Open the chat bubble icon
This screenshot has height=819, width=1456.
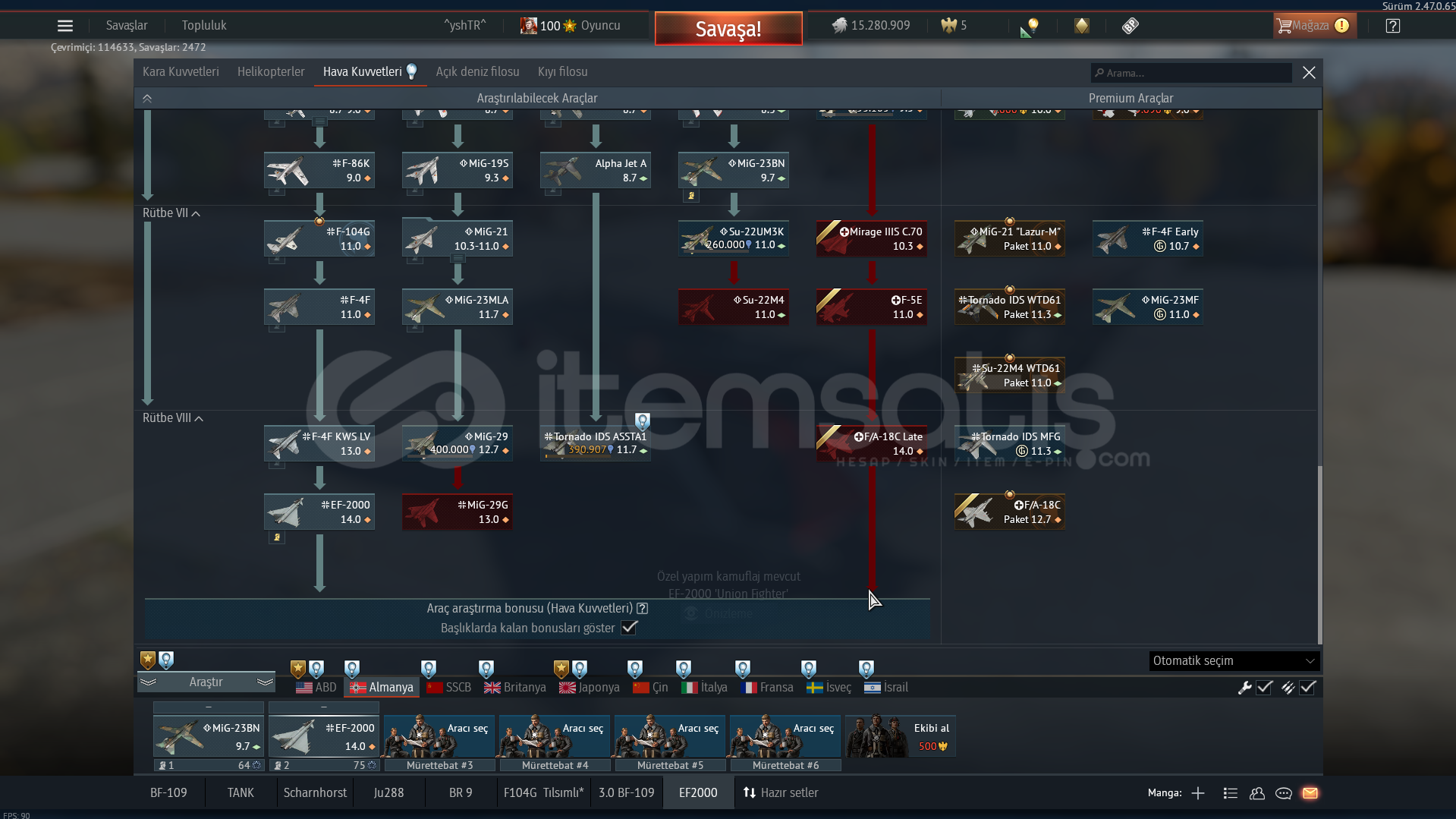click(x=1284, y=793)
